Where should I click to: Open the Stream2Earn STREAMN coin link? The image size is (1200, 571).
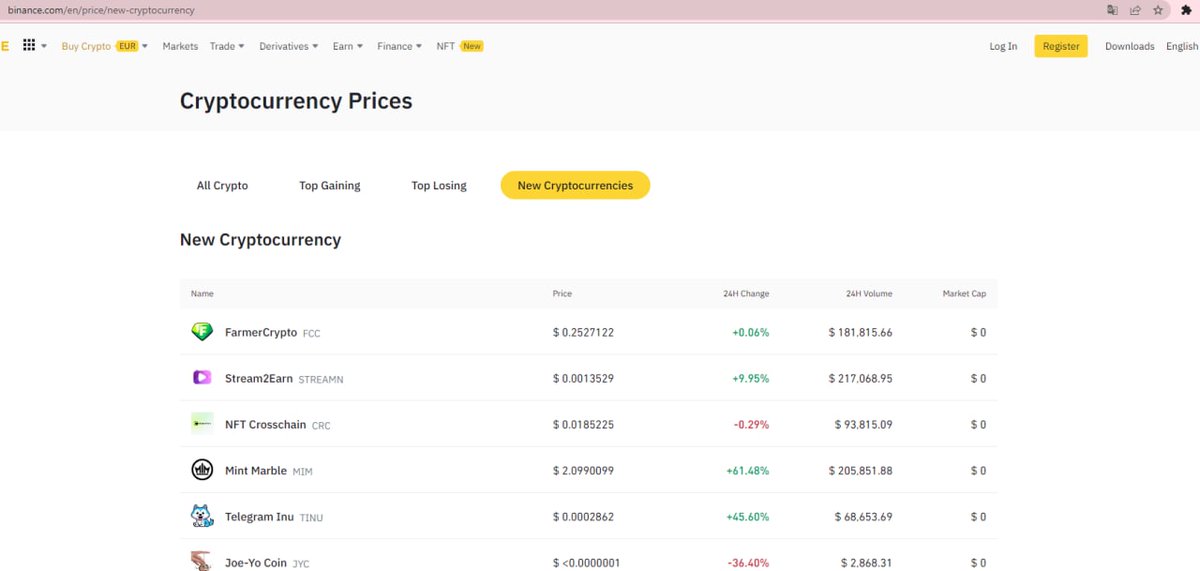coord(284,378)
